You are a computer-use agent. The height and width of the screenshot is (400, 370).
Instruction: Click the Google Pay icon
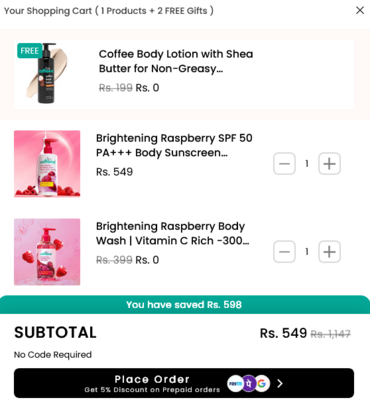262,384
